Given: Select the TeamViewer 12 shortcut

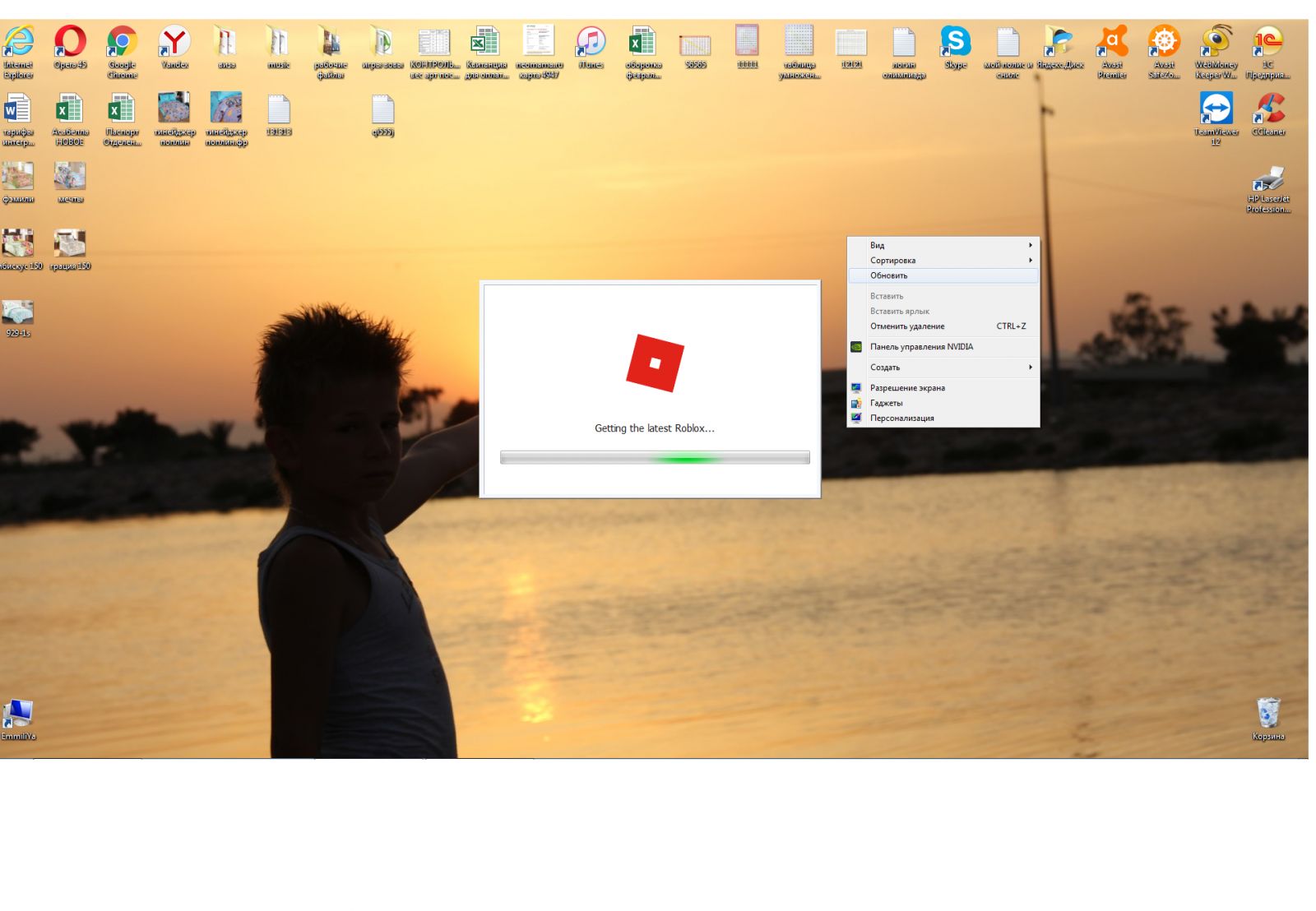Looking at the screenshot, I should tap(1216, 118).
